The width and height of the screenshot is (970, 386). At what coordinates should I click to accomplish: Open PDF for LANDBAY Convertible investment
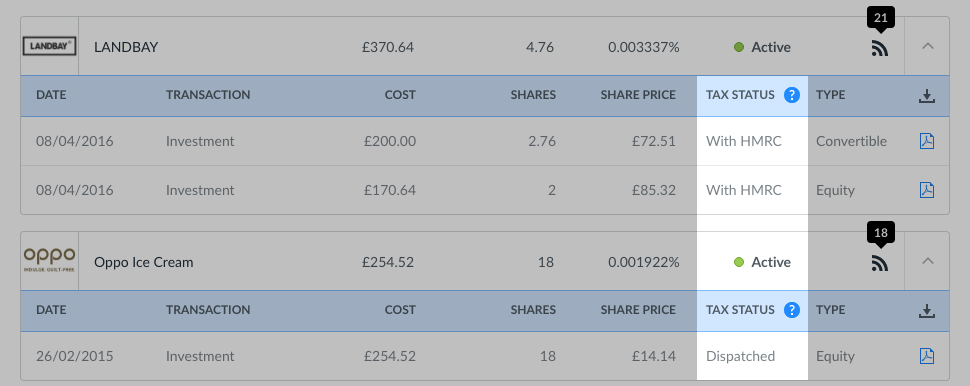(927, 141)
